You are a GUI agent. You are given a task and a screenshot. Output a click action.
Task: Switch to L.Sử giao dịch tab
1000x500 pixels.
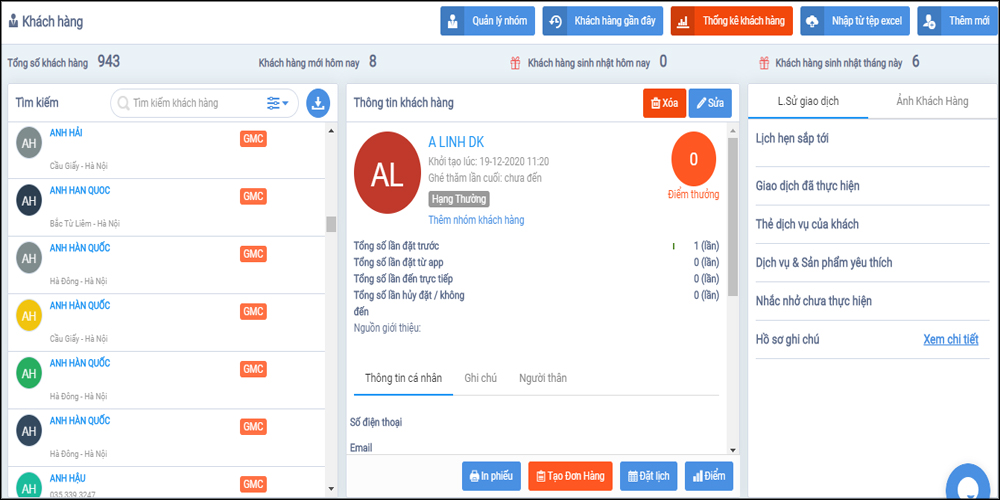tap(808, 101)
